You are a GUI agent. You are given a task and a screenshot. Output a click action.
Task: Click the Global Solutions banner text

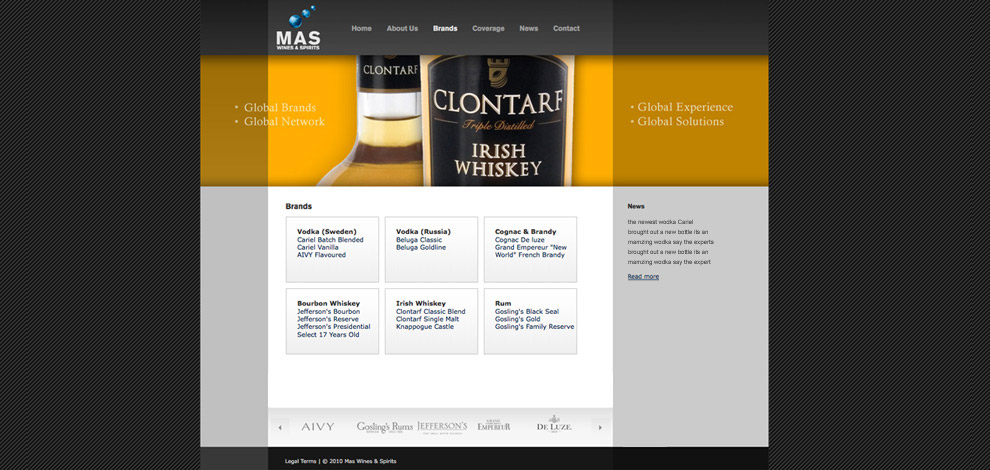point(681,121)
